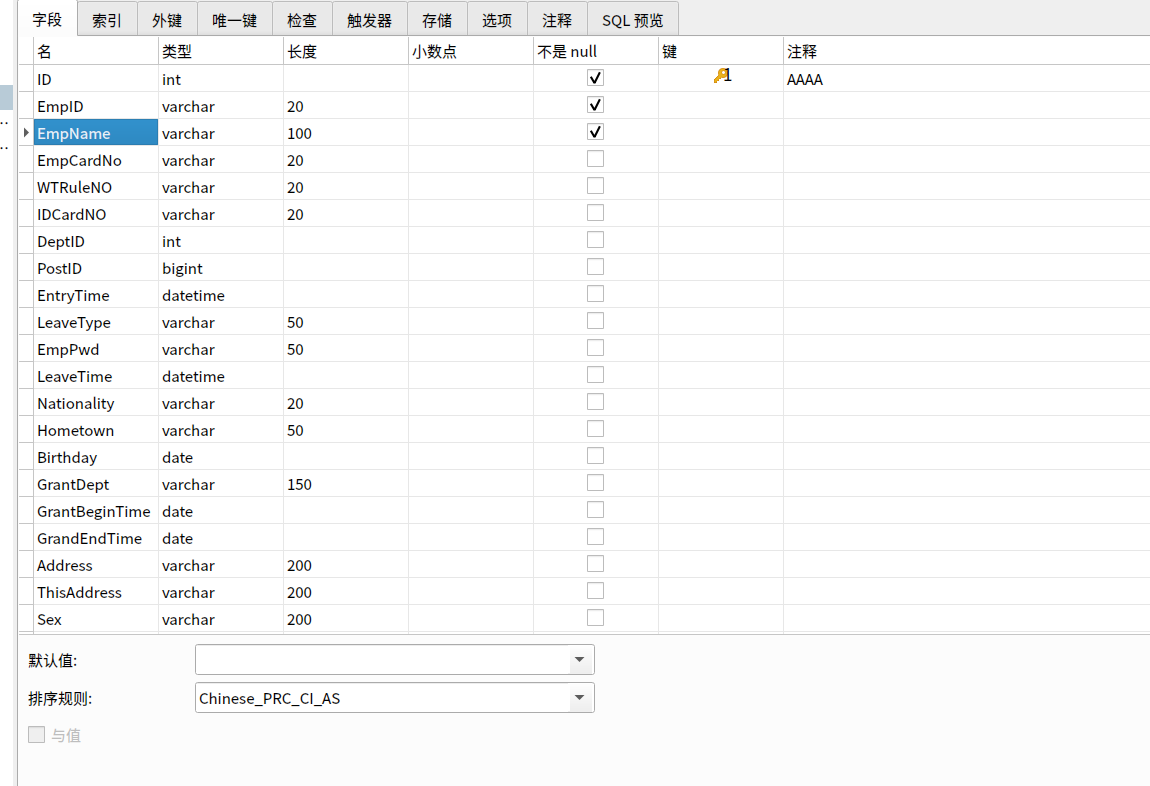Check the not-null checkbox for Sex
The width and height of the screenshot is (1150, 786).
596,618
